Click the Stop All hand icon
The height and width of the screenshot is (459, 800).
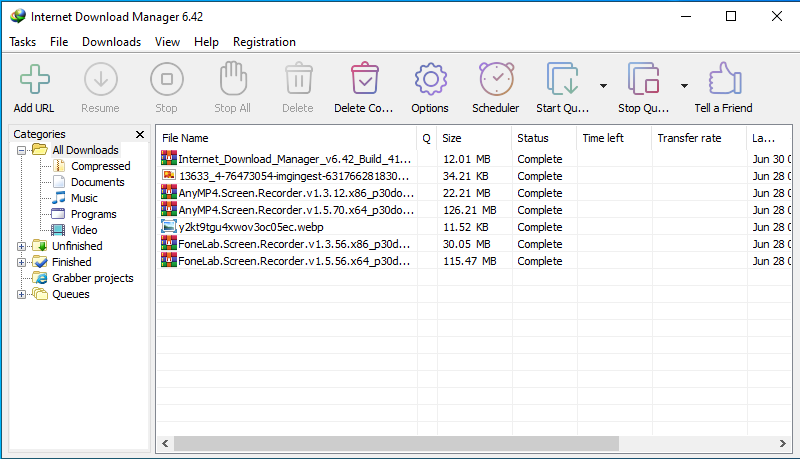click(233, 79)
